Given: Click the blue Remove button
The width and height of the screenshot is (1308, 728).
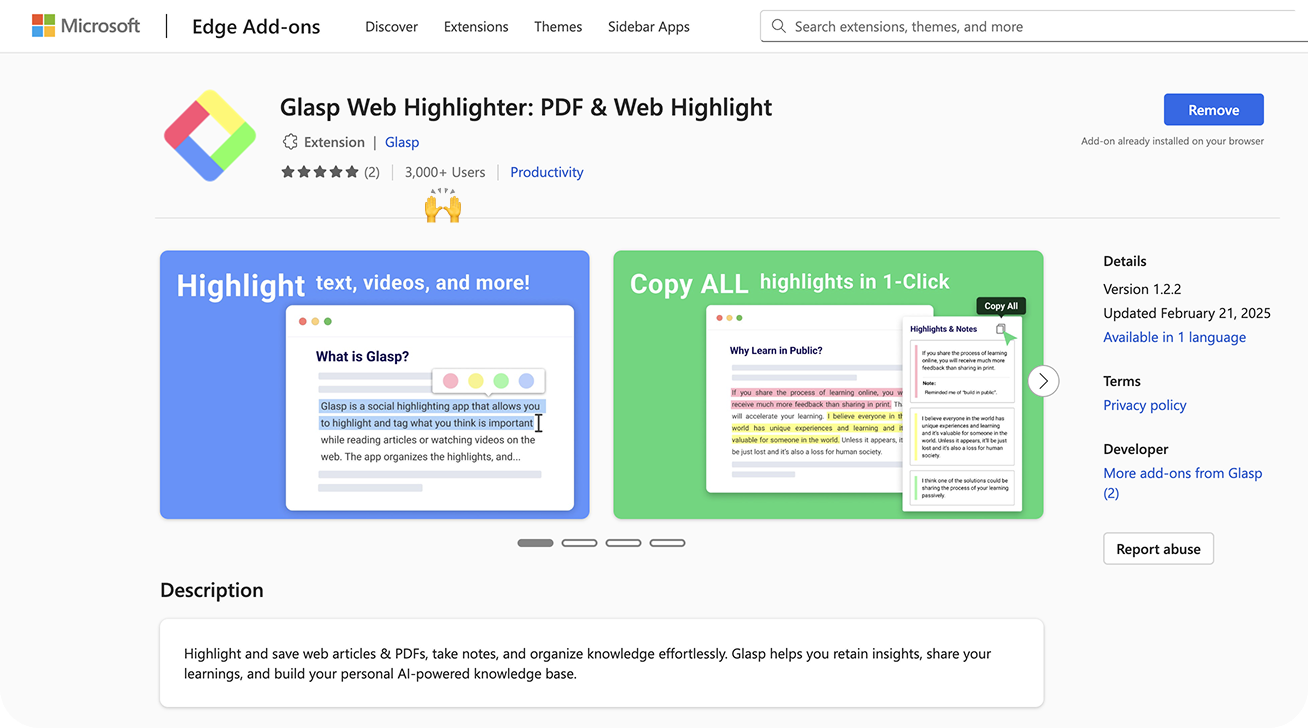Looking at the screenshot, I should point(1214,110).
